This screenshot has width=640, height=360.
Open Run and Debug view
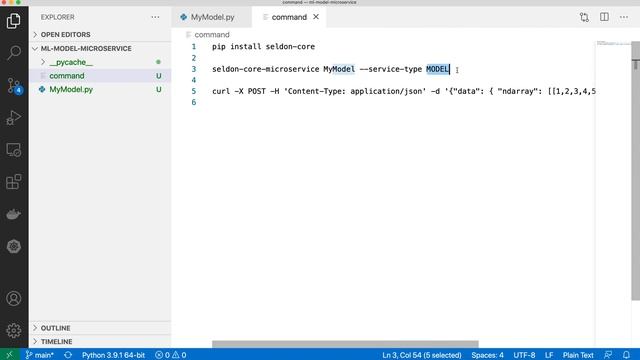coord(13,118)
